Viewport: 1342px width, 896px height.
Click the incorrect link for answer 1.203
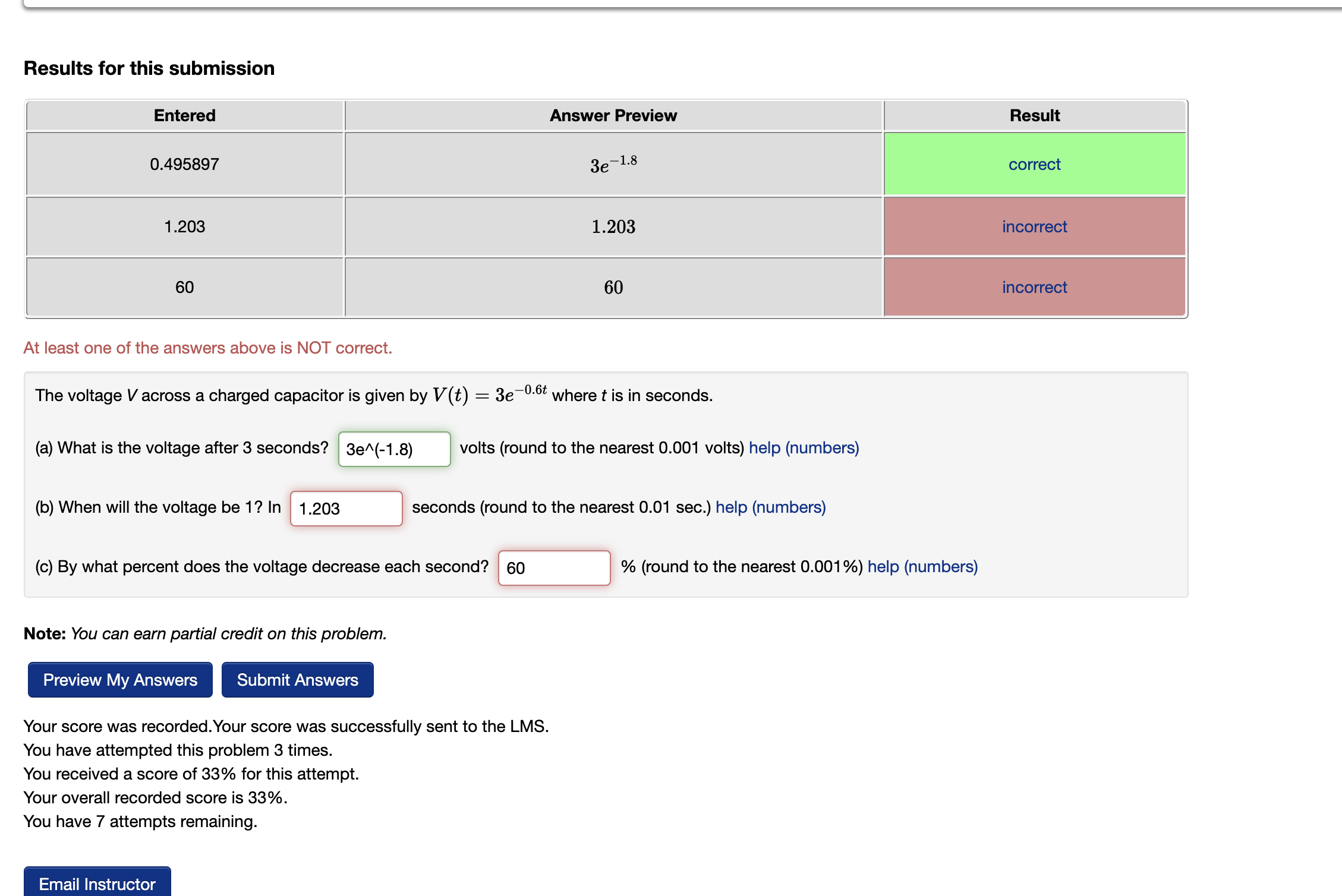point(1034,226)
